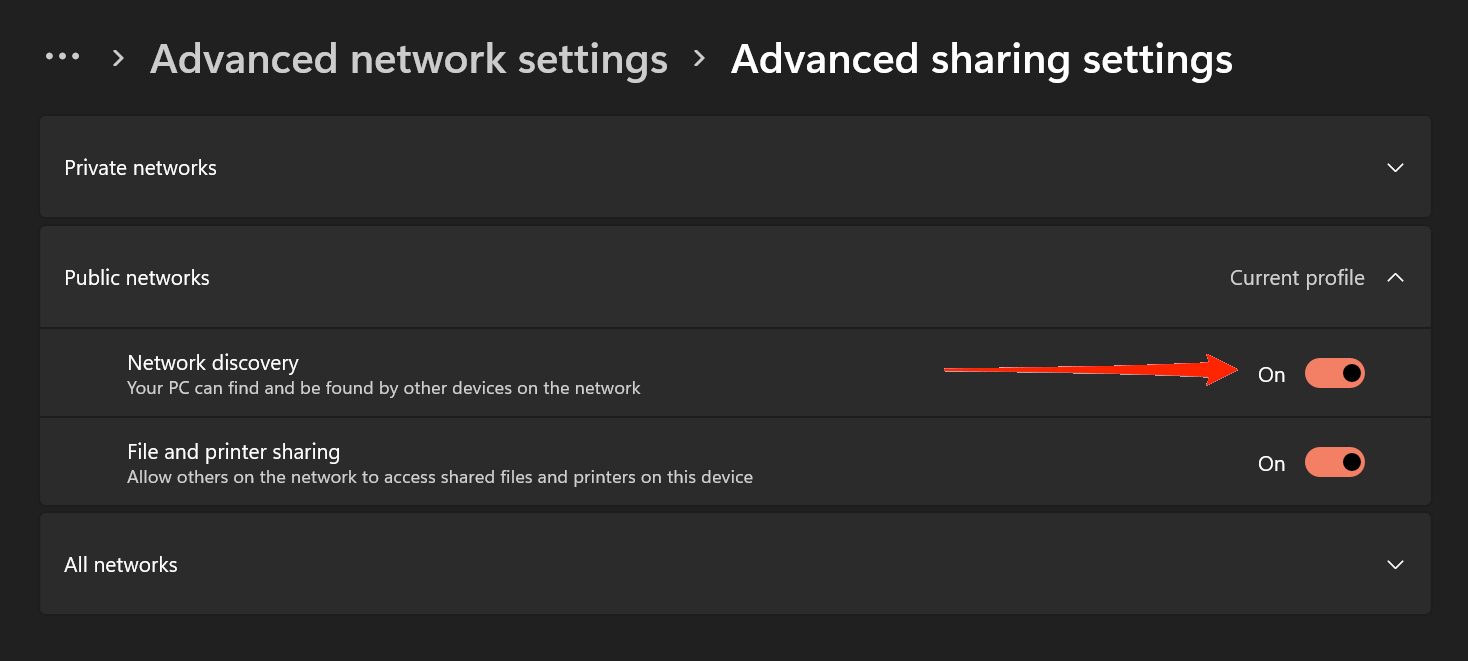Image resolution: width=1468 pixels, height=661 pixels.
Task: Select the Current profile label
Action: tap(1297, 277)
